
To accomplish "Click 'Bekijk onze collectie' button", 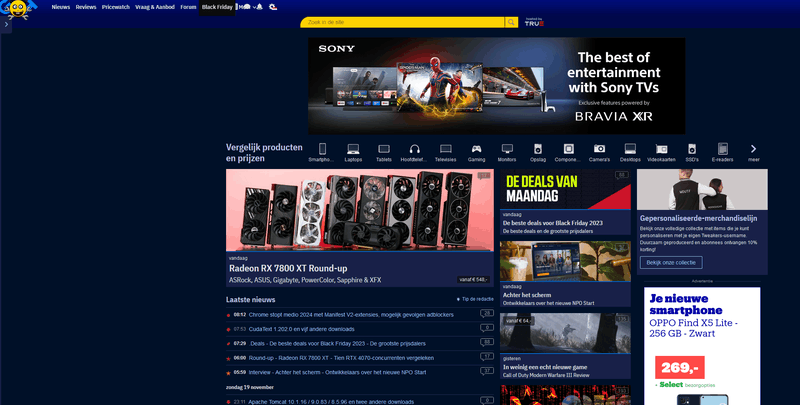I will pyautogui.click(x=671, y=263).
